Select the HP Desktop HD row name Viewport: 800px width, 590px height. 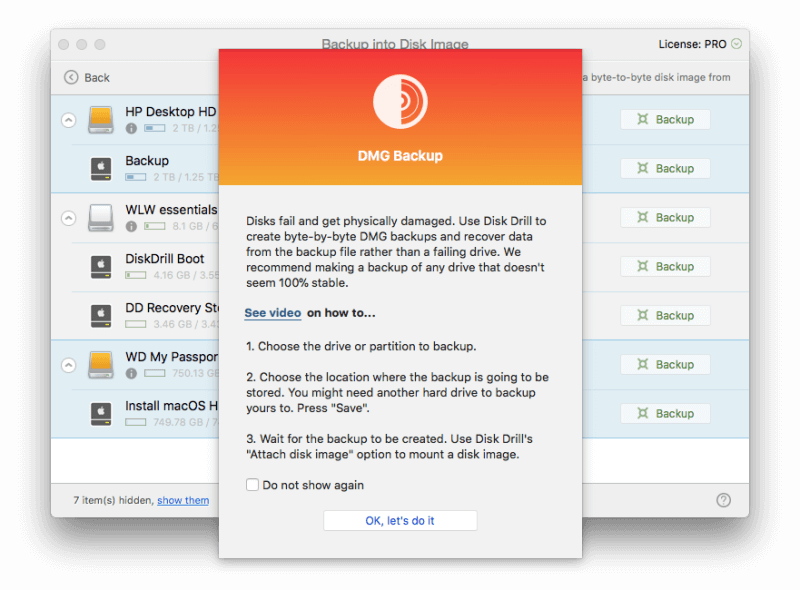pos(171,111)
